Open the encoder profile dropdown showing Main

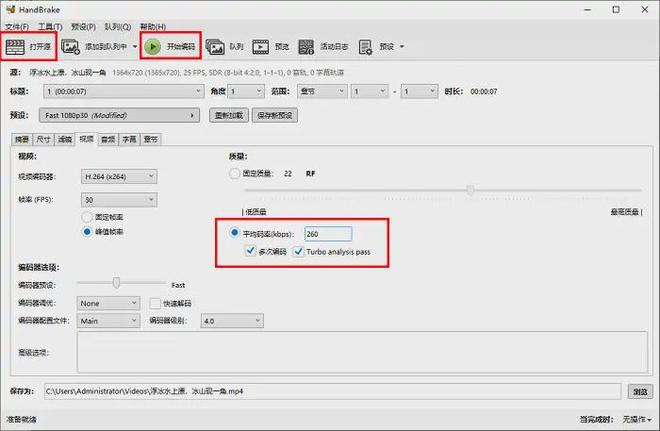(108, 321)
